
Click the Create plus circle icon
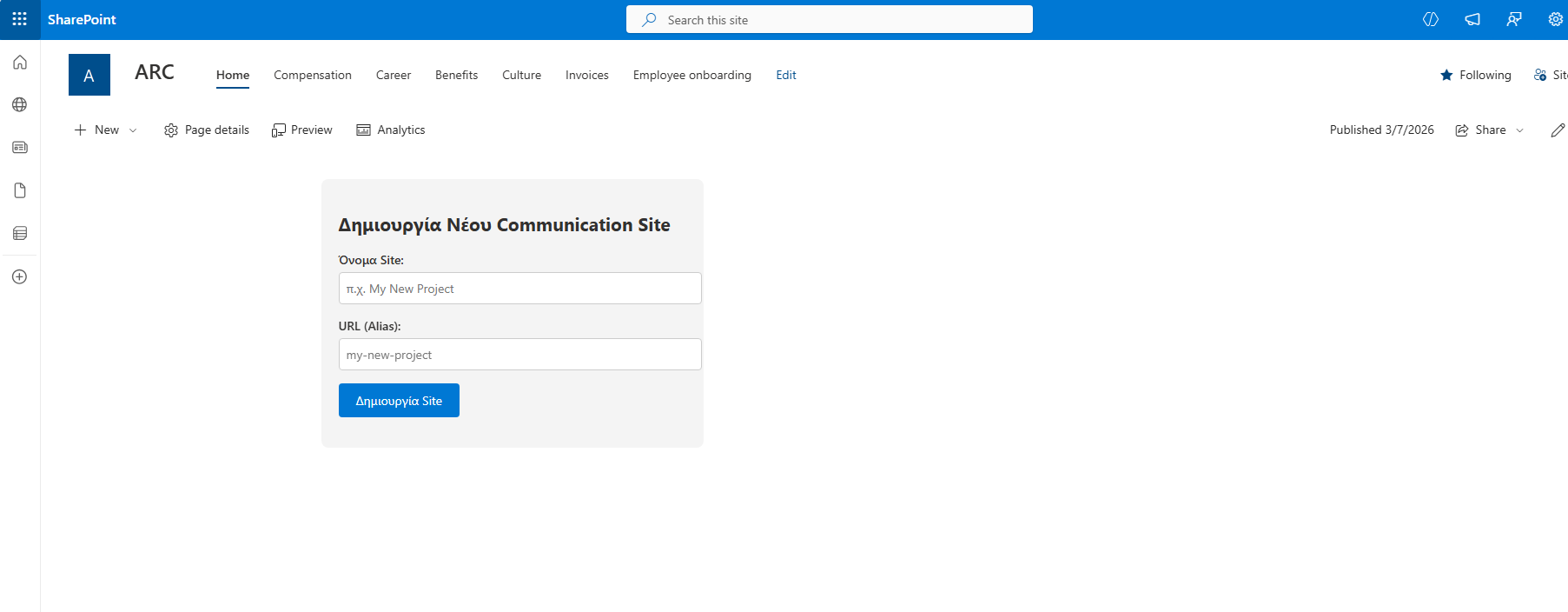[x=20, y=276]
